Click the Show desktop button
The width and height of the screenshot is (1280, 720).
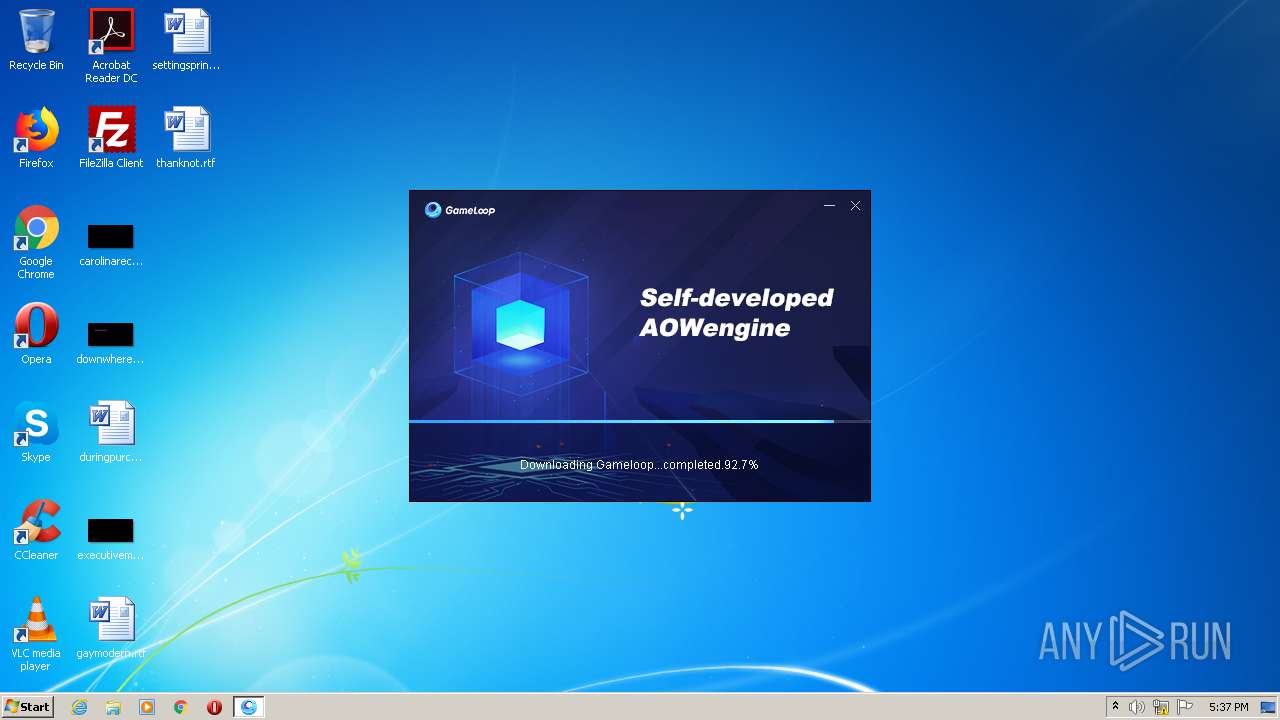pos(1270,707)
